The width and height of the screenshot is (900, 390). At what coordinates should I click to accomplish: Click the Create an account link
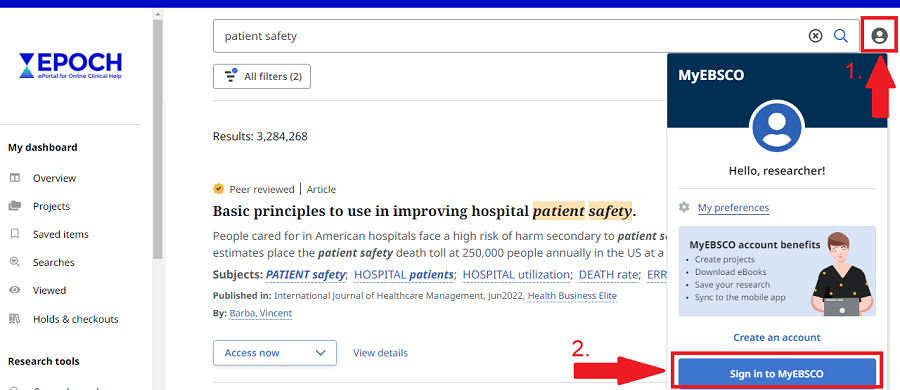click(777, 337)
